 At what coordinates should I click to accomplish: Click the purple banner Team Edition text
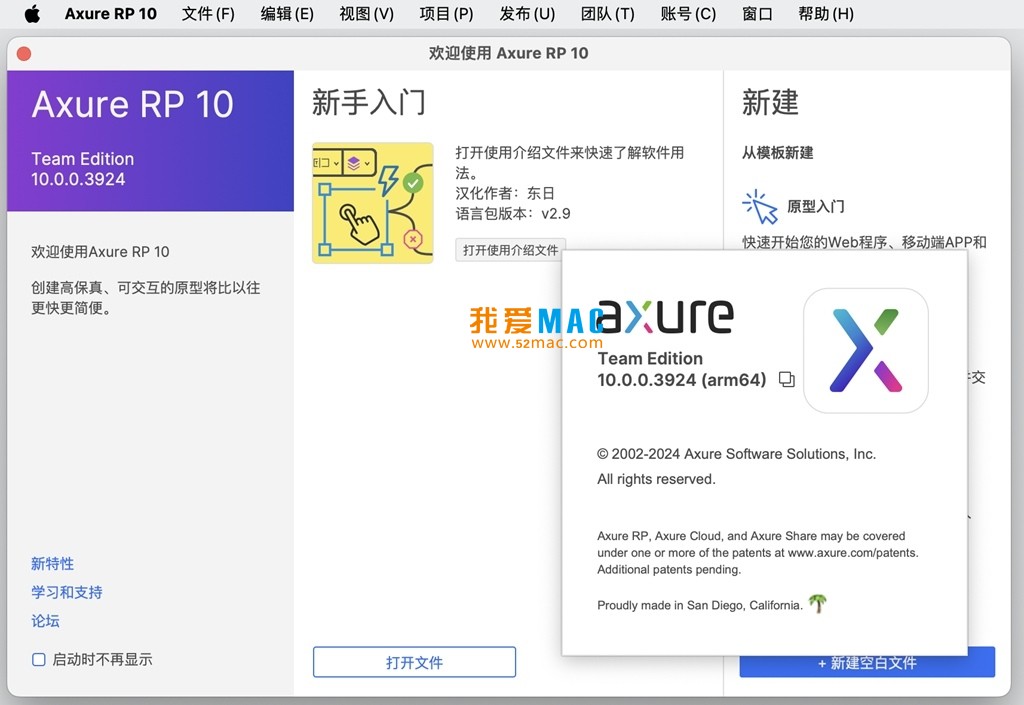click(x=82, y=159)
